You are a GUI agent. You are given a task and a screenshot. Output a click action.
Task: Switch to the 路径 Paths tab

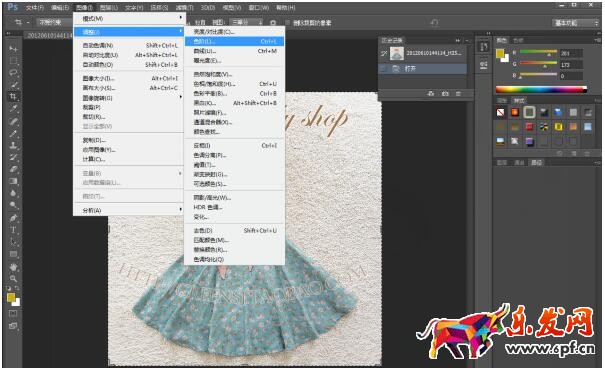537,162
